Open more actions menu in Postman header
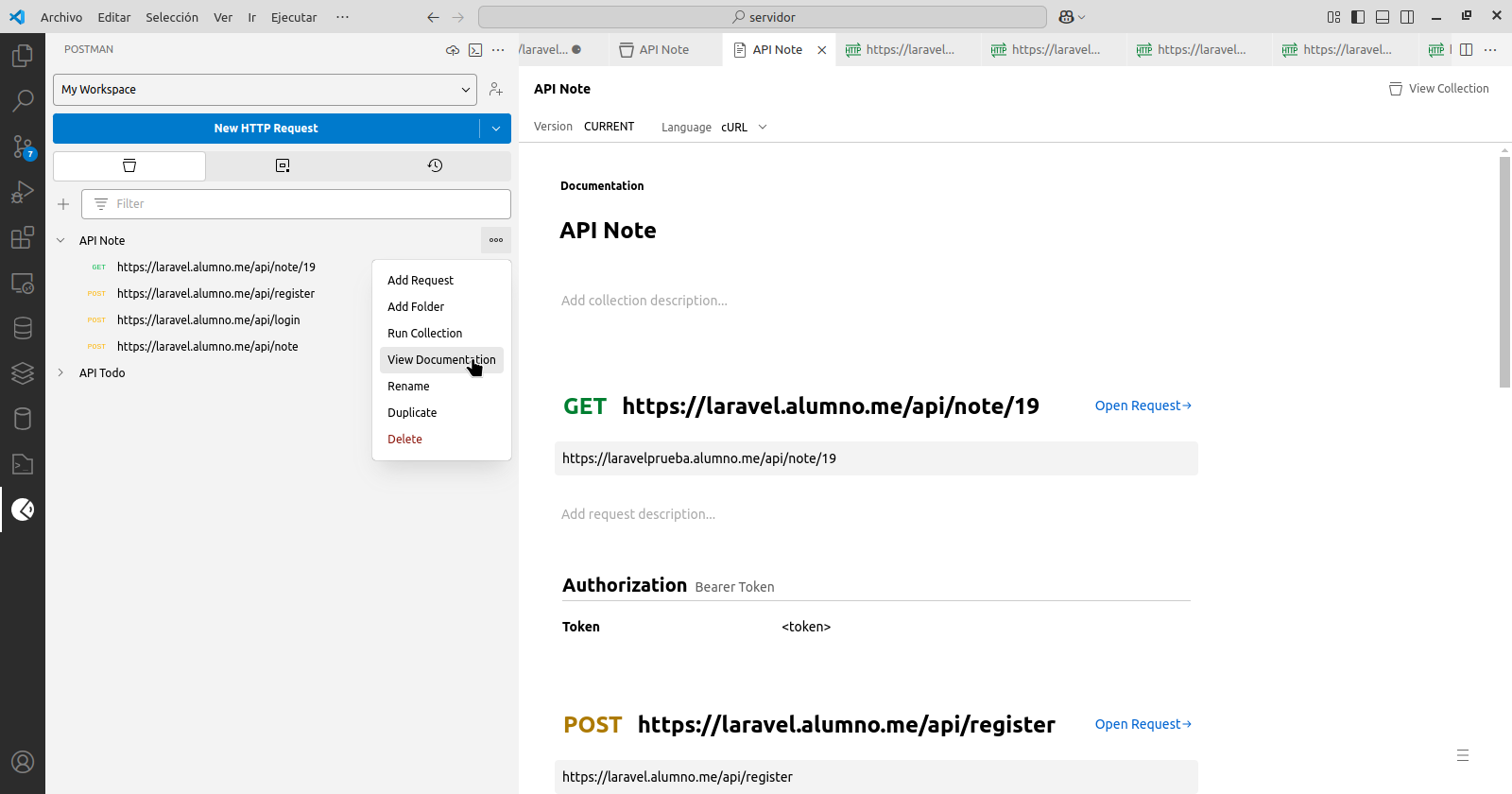The image size is (1512, 794). coord(498,50)
